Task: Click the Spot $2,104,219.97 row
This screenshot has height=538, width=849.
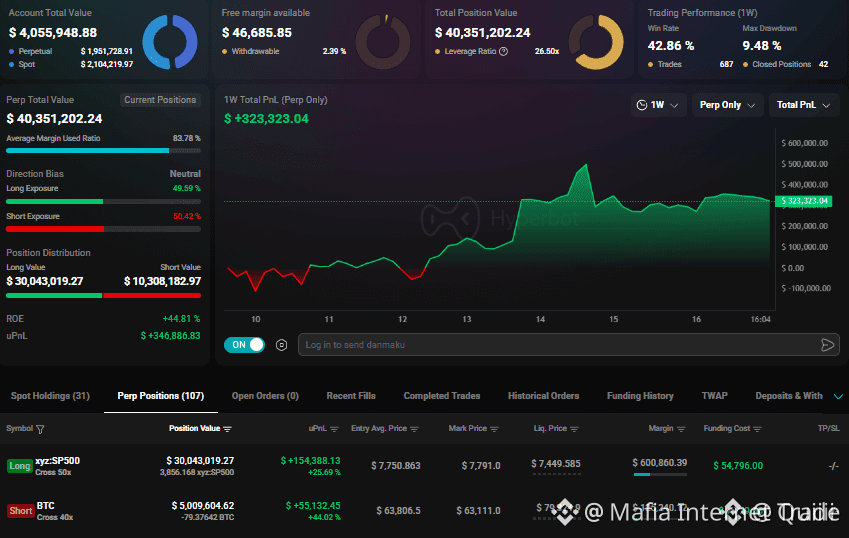Action: coord(71,64)
